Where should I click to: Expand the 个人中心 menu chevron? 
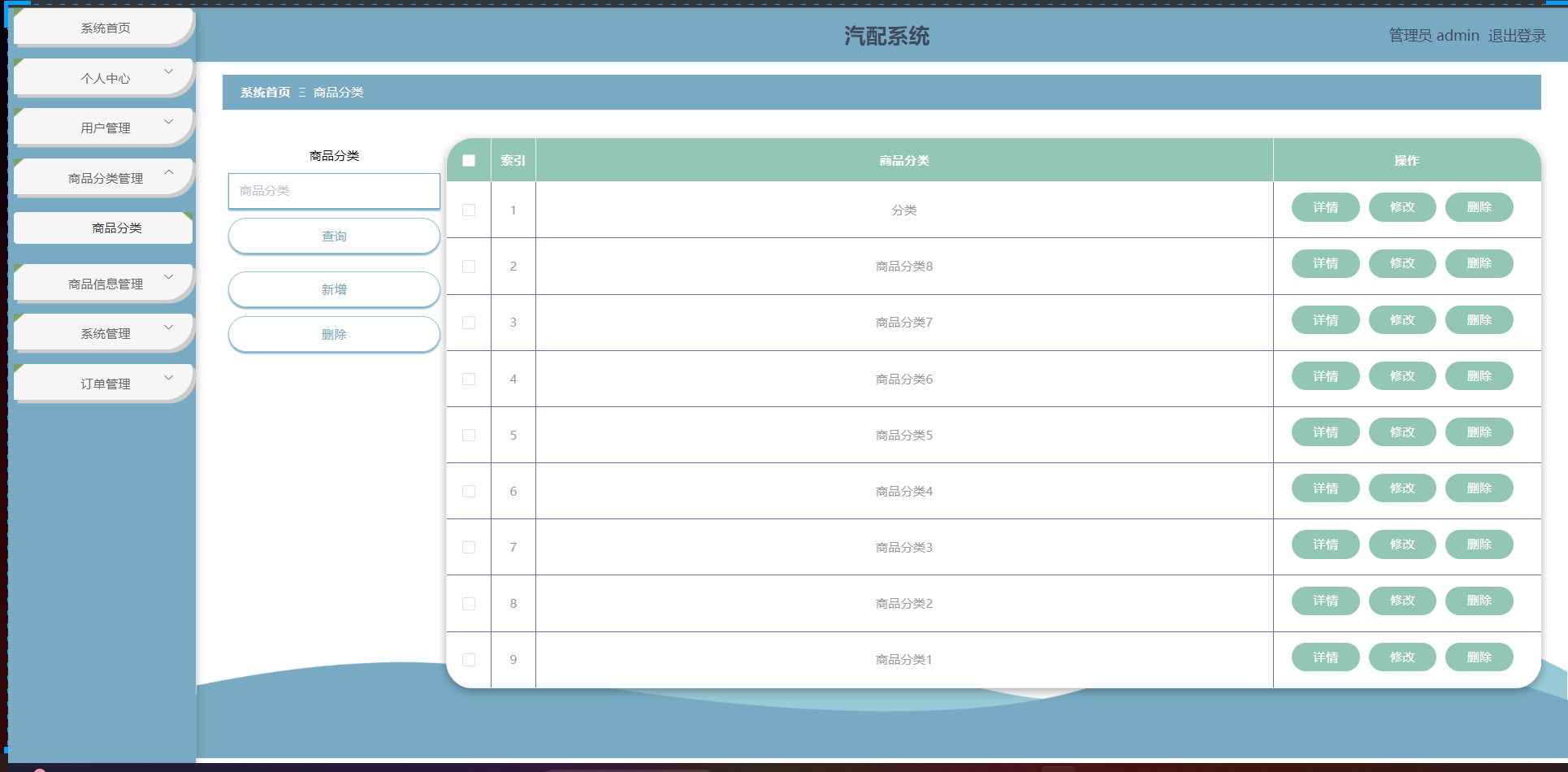169,72
